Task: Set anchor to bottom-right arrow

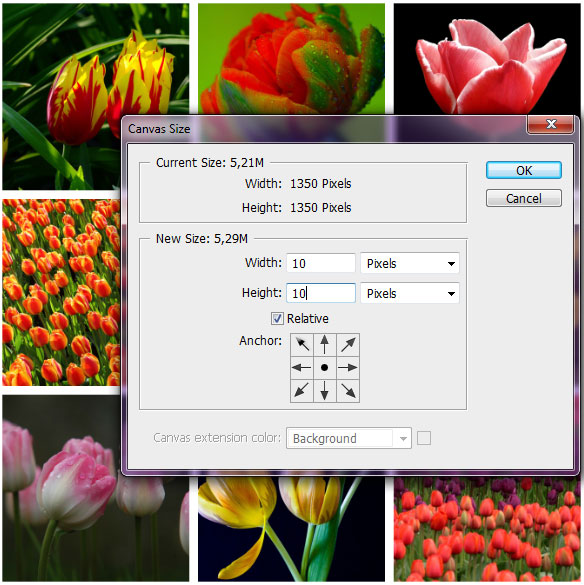Action: click(348, 391)
